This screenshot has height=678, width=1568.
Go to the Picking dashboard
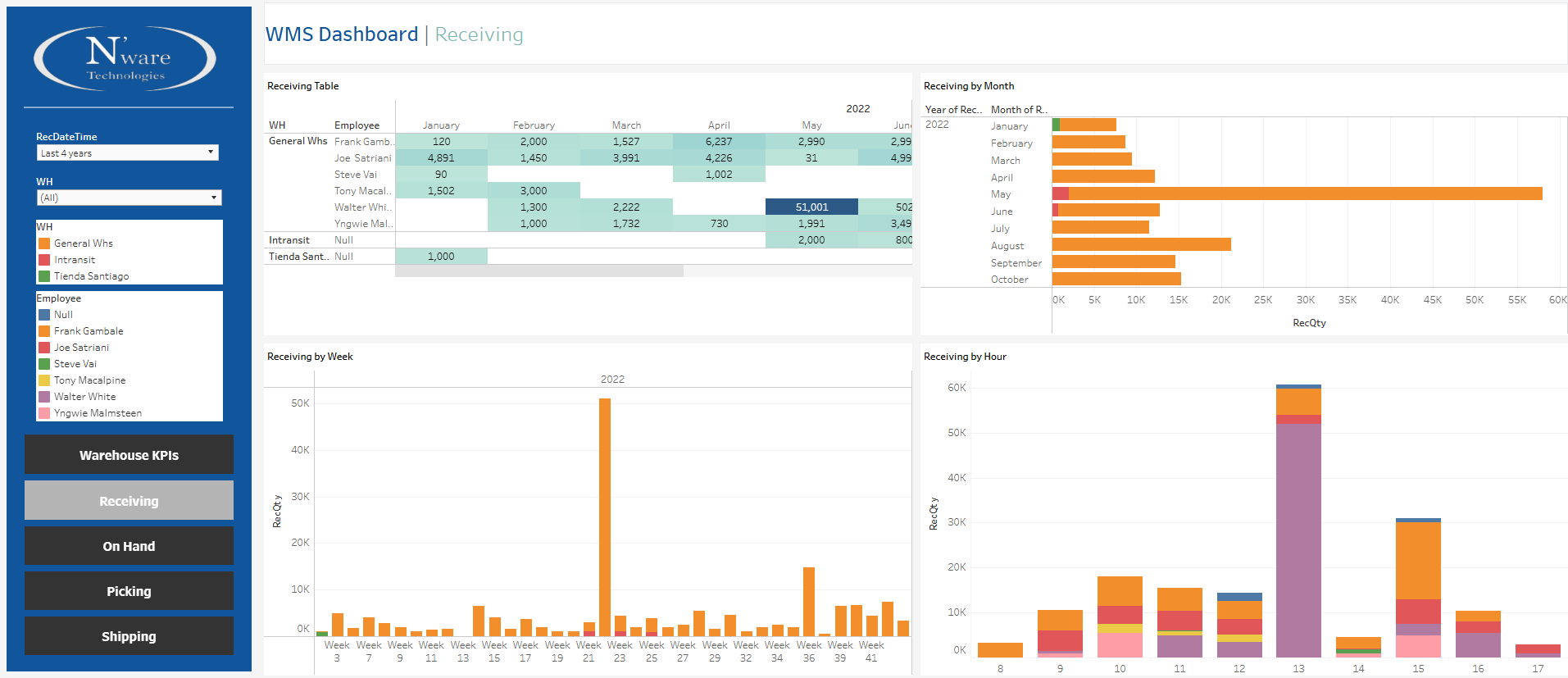click(129, 591)
